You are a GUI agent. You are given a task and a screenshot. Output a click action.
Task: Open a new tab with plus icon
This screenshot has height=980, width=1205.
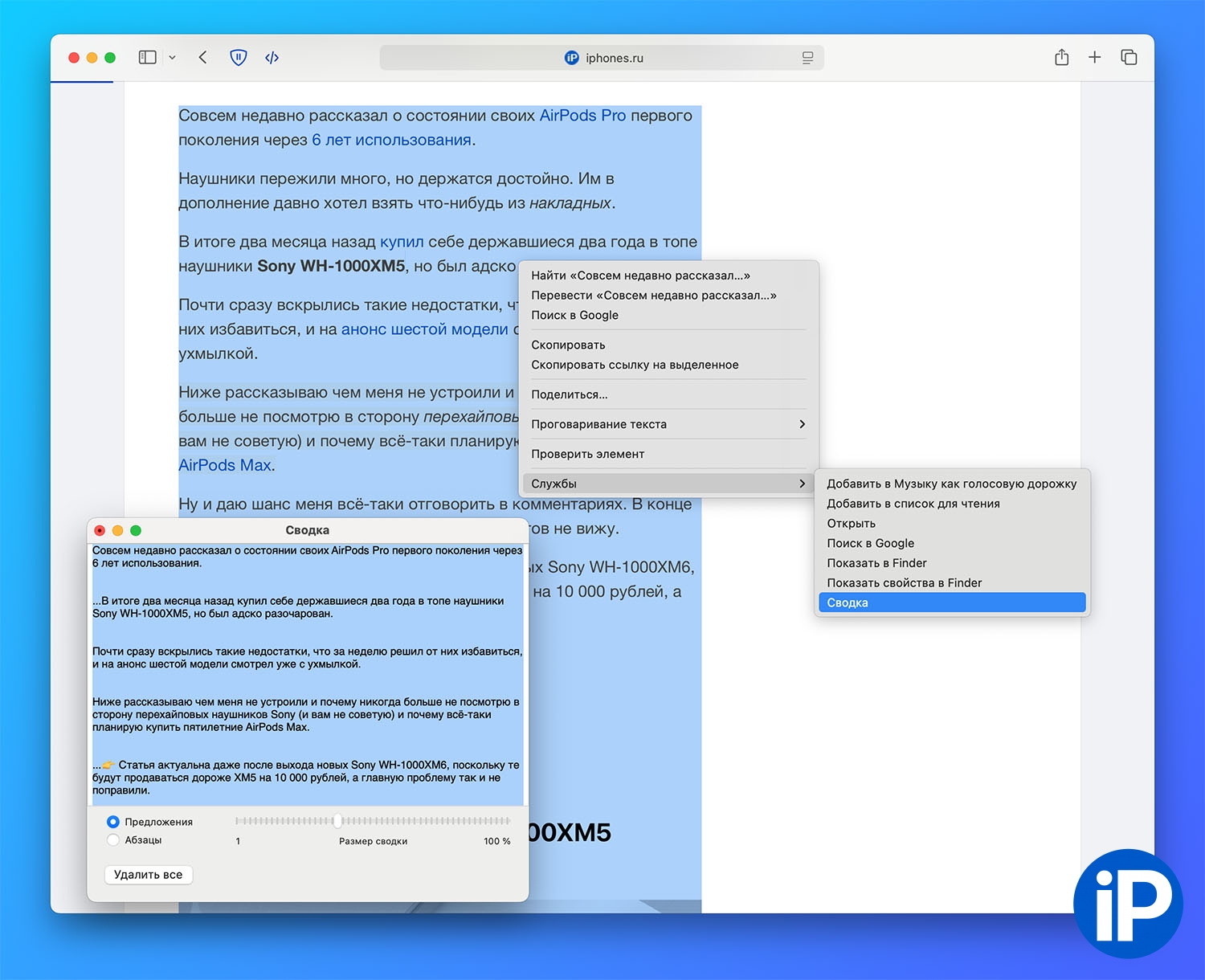click(x=1094, y=57)
